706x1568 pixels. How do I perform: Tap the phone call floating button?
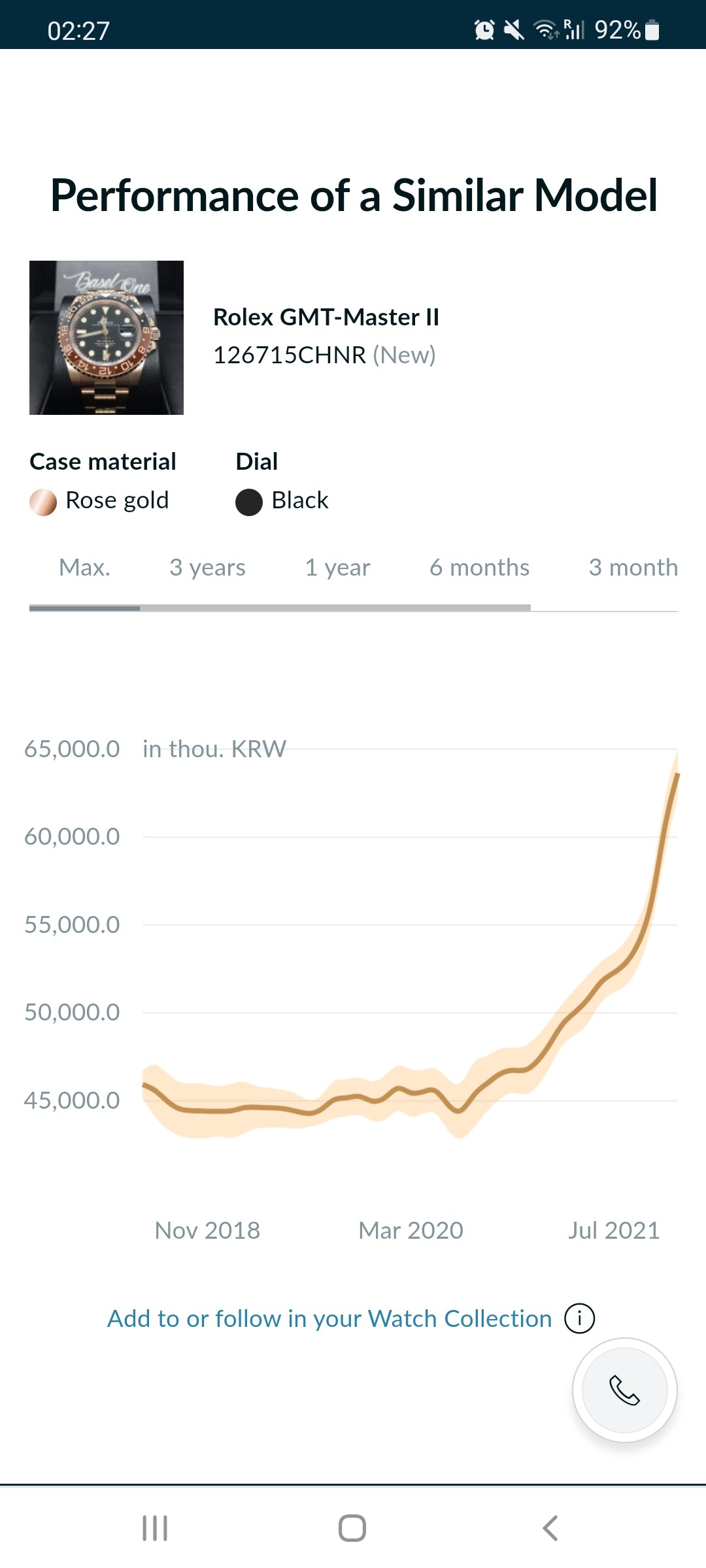tap(624, 1390)
